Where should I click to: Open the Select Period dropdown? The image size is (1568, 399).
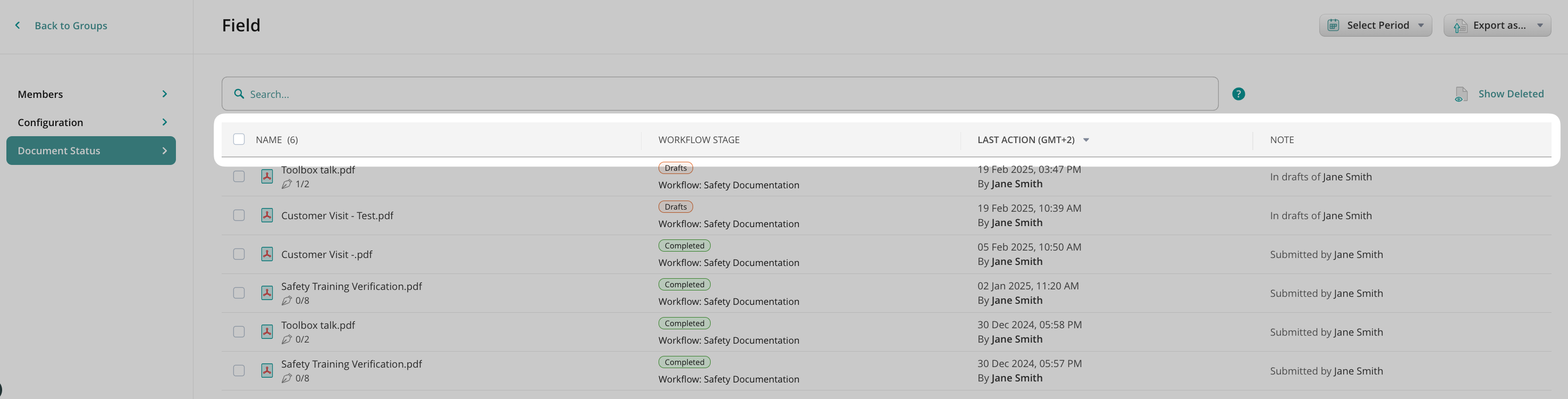1375,26
